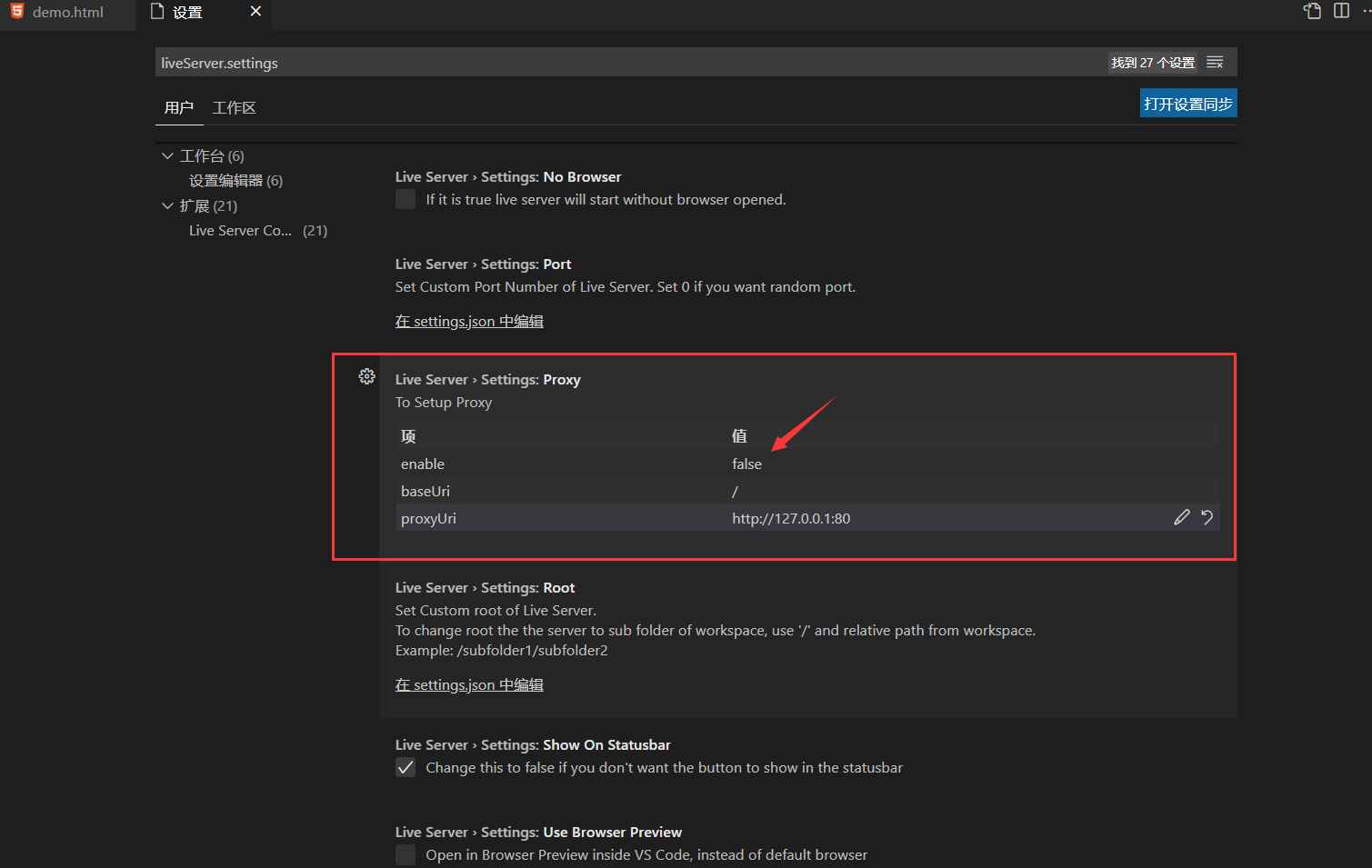Click the enable row in proxy table
Viewport: 1372px width, 868px height.
(x=807, y=464)
